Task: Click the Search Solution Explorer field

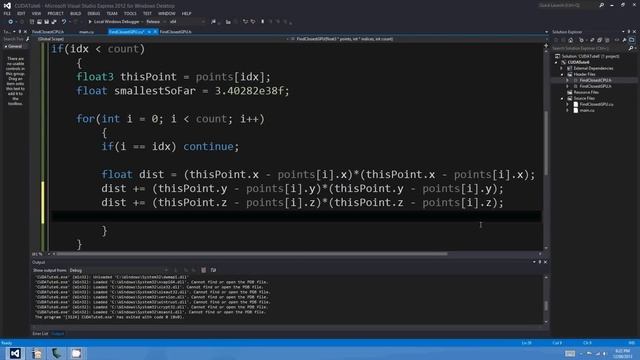Action: point(589,48)
